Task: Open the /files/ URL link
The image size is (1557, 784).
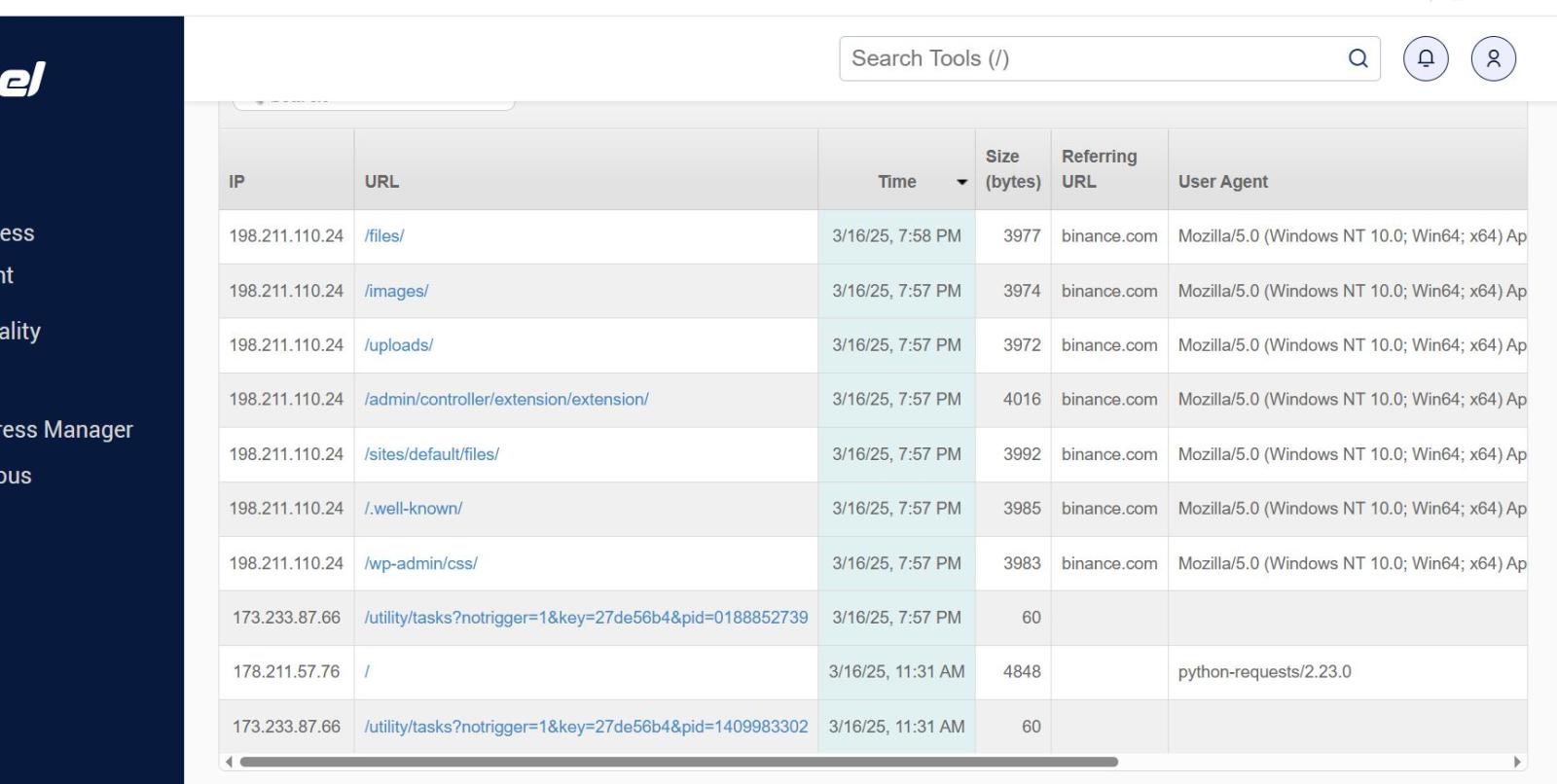Action: (x=384, y=236)
